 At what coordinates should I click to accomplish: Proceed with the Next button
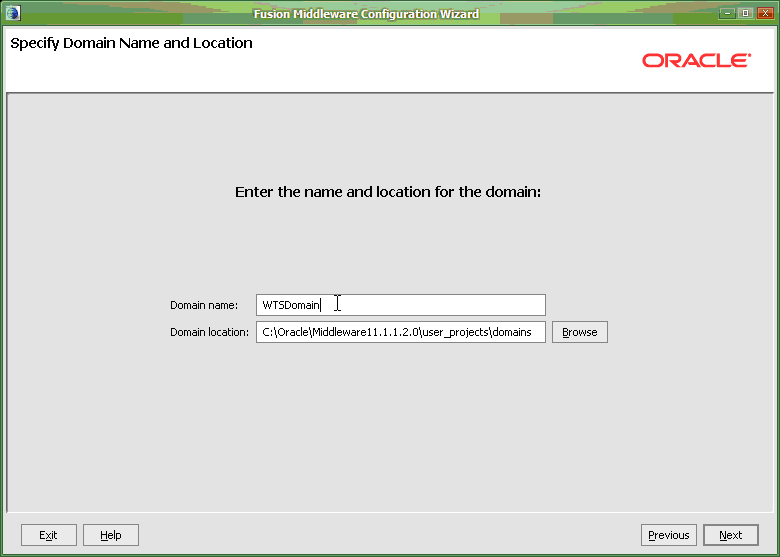tap(730, 535)
